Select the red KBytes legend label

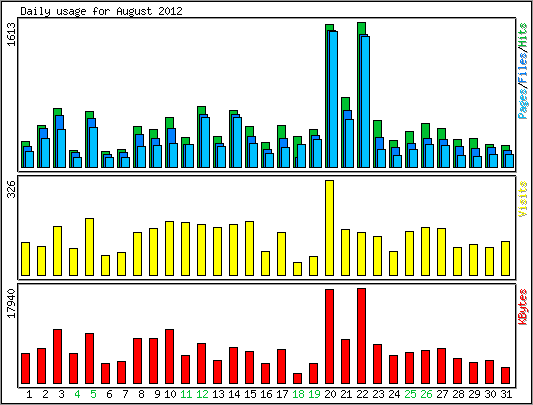(x=523, y=307)
